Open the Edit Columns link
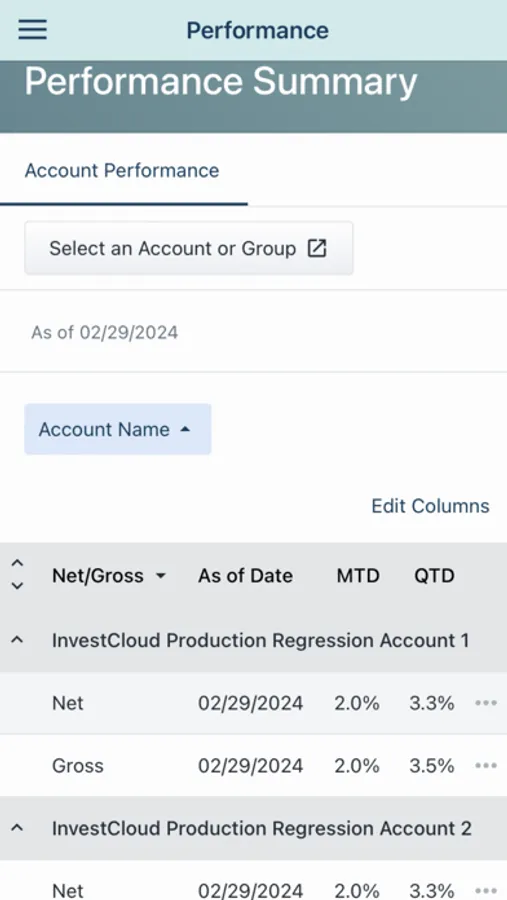 click(430, 506)
